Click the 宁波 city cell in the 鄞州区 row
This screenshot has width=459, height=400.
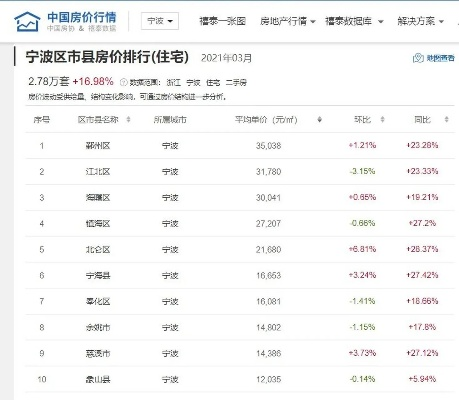170,146
